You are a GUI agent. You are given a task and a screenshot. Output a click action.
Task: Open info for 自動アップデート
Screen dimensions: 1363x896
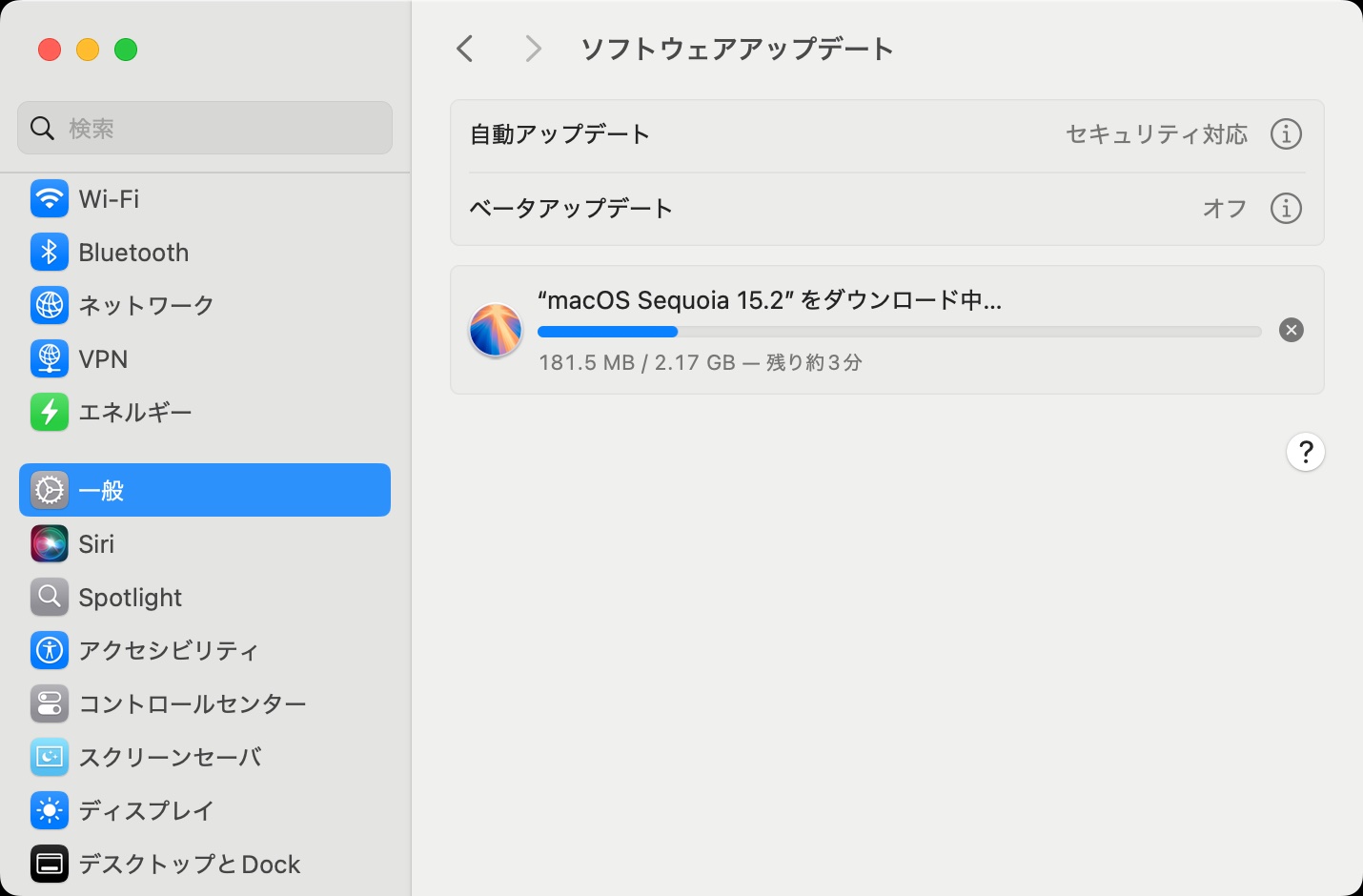(x=1286, y=134)
